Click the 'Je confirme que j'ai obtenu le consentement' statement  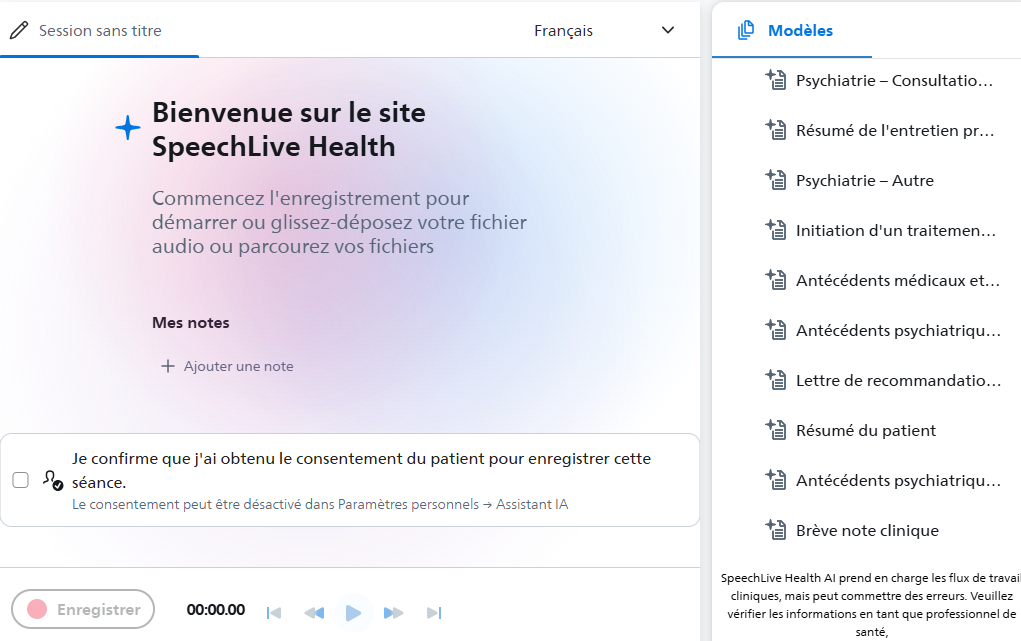point(361,470)
